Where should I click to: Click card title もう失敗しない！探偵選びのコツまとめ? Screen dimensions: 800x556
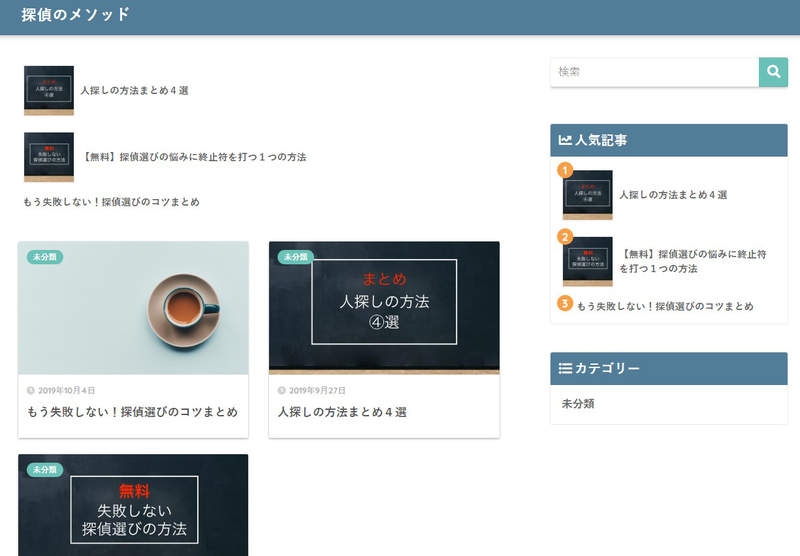click(x=132, y=412)
